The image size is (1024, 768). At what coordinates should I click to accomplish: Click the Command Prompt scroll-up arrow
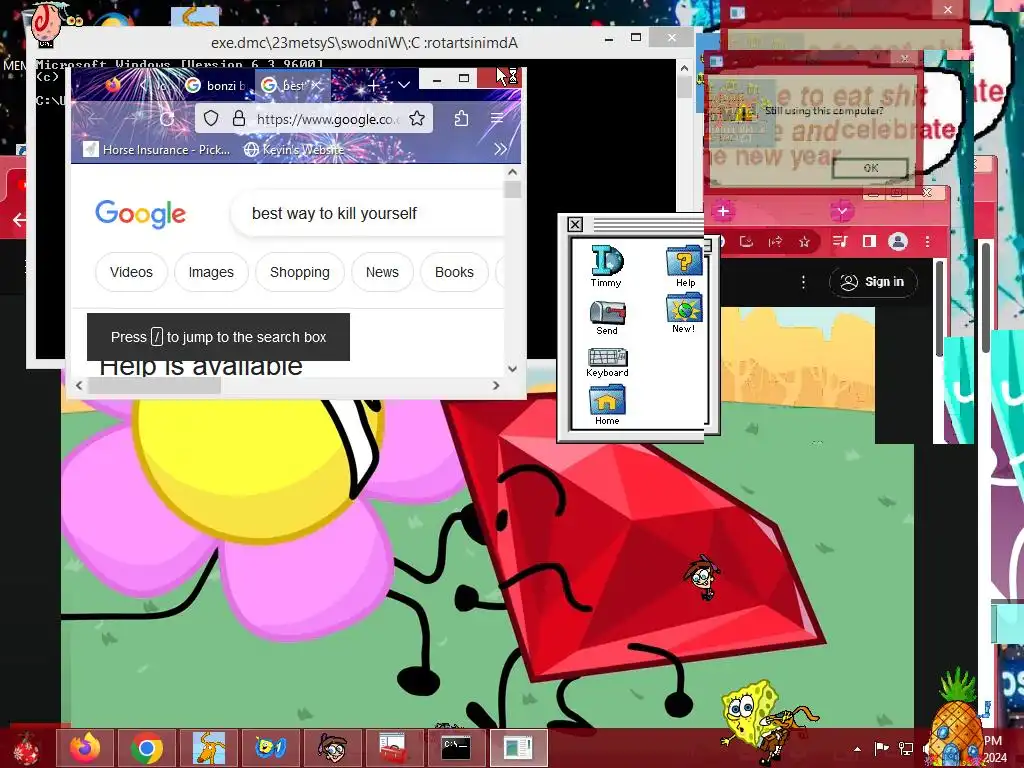coord(684,68)
